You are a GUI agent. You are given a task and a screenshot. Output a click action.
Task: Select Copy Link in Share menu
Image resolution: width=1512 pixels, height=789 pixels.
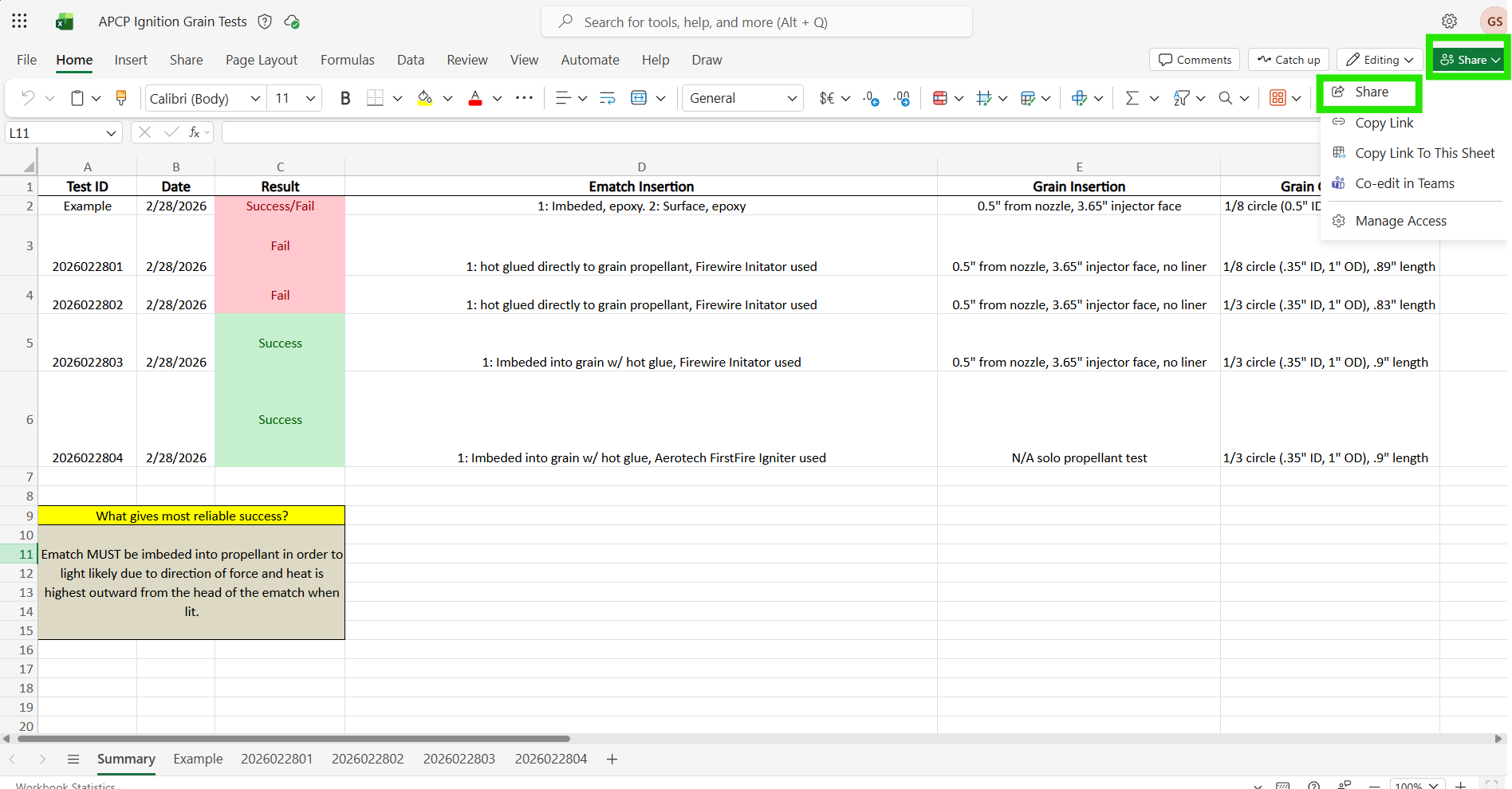(x=1384, y=123)
